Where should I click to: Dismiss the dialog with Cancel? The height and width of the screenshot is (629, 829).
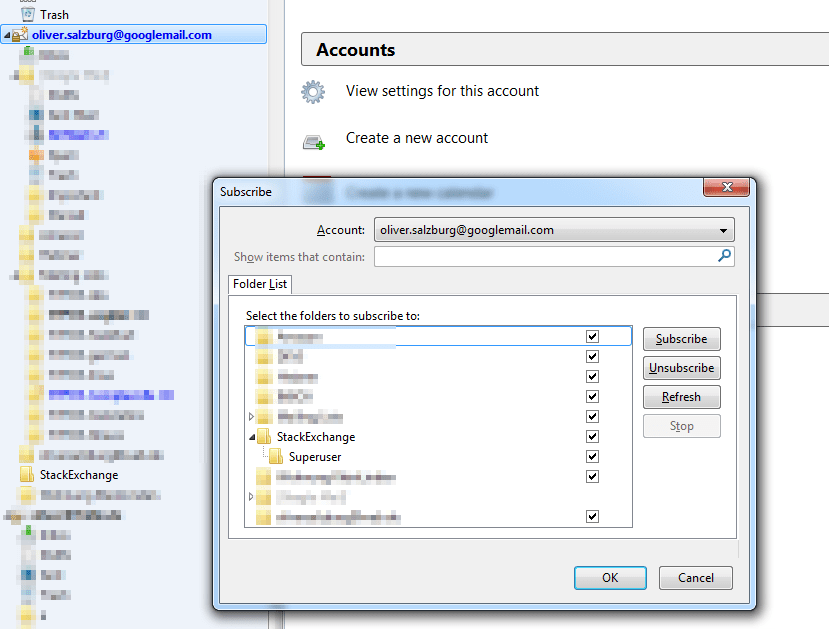tap(695, 578)
